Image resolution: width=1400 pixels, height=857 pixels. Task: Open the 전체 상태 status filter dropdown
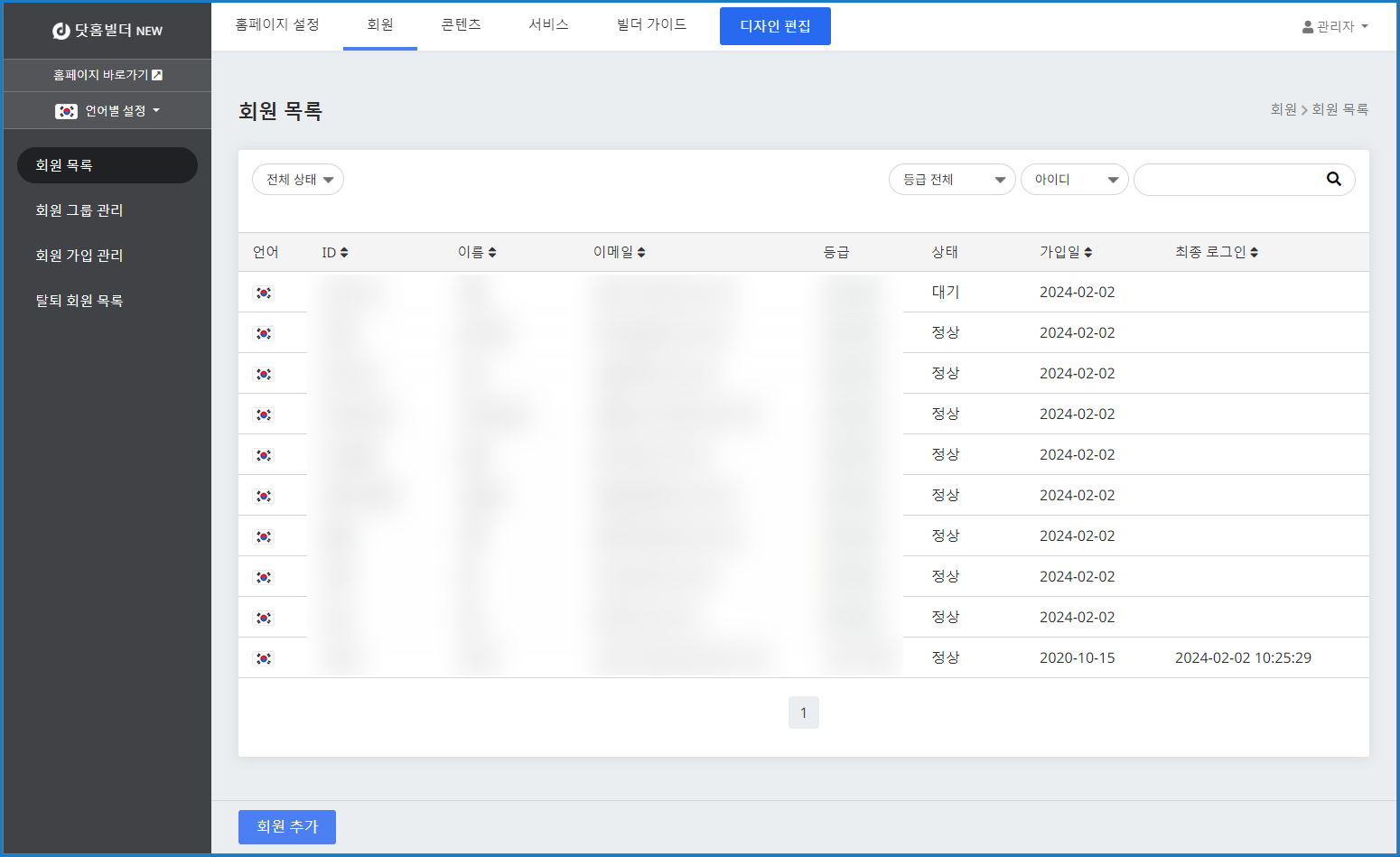click(x=298, y=180)
